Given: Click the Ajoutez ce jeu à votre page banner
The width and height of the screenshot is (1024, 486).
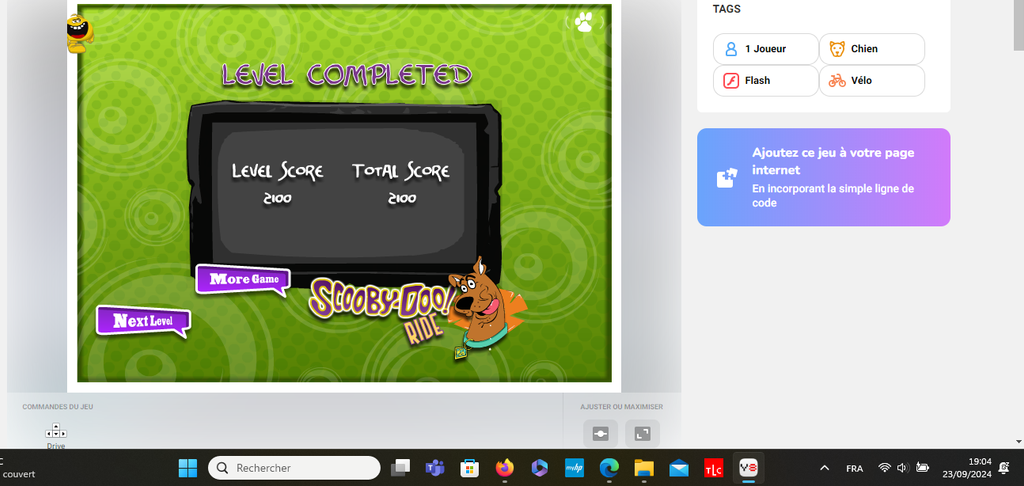Looking at the screenshot, I should (824, 177).
